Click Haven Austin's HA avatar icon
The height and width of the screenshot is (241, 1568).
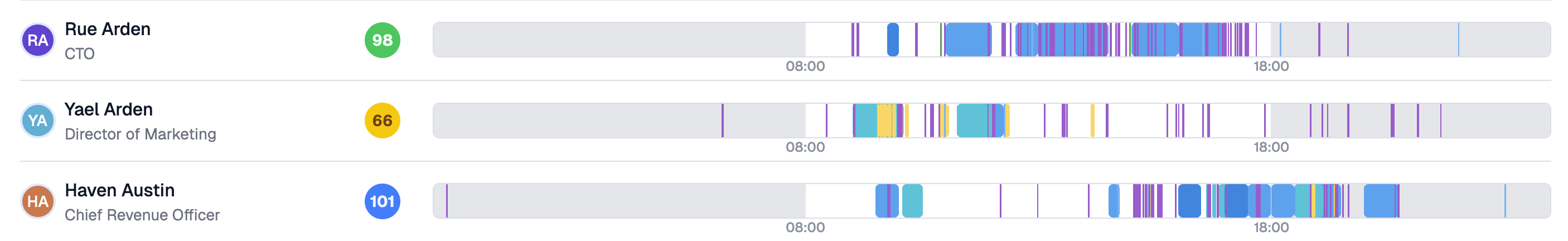pos(38,201)
